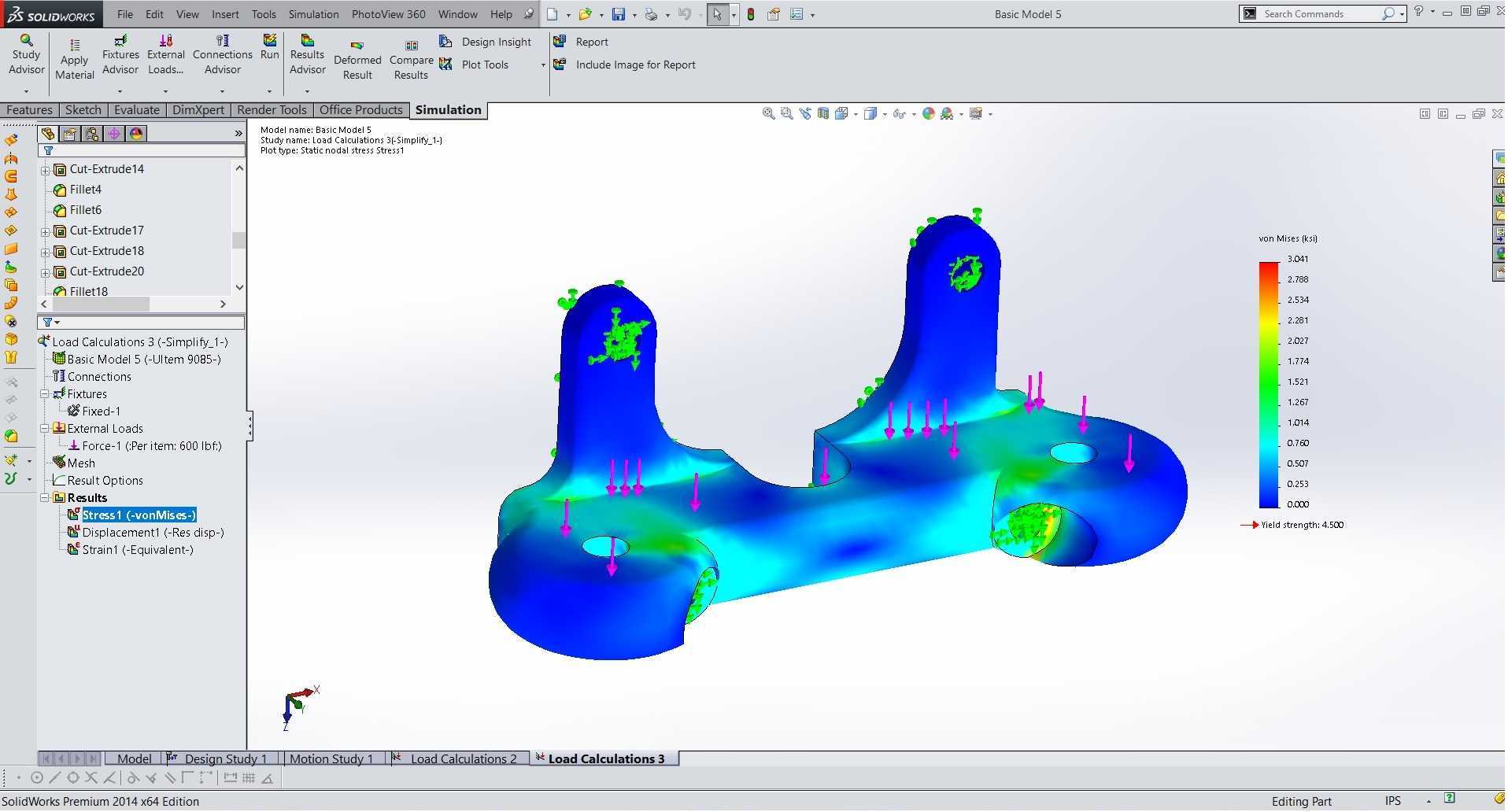Collapse the Results folder node

(45, 499)
